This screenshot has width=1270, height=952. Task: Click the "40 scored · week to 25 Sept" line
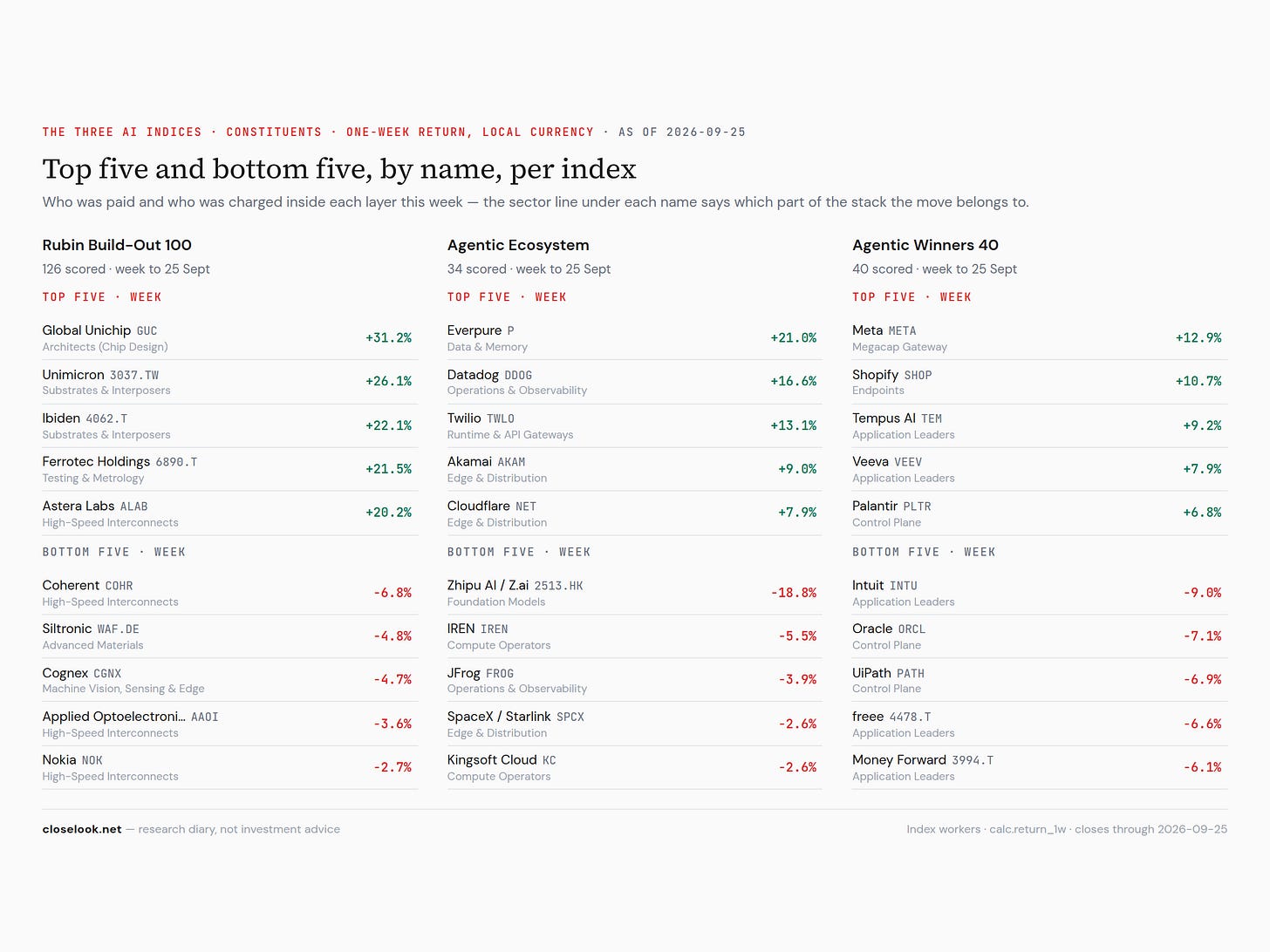(x=934, y=269)
